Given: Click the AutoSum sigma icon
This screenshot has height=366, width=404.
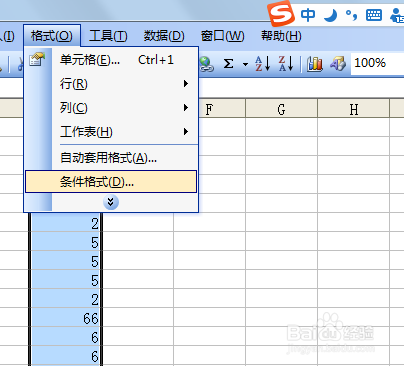Looking at the screenshot, I should 228,63.
